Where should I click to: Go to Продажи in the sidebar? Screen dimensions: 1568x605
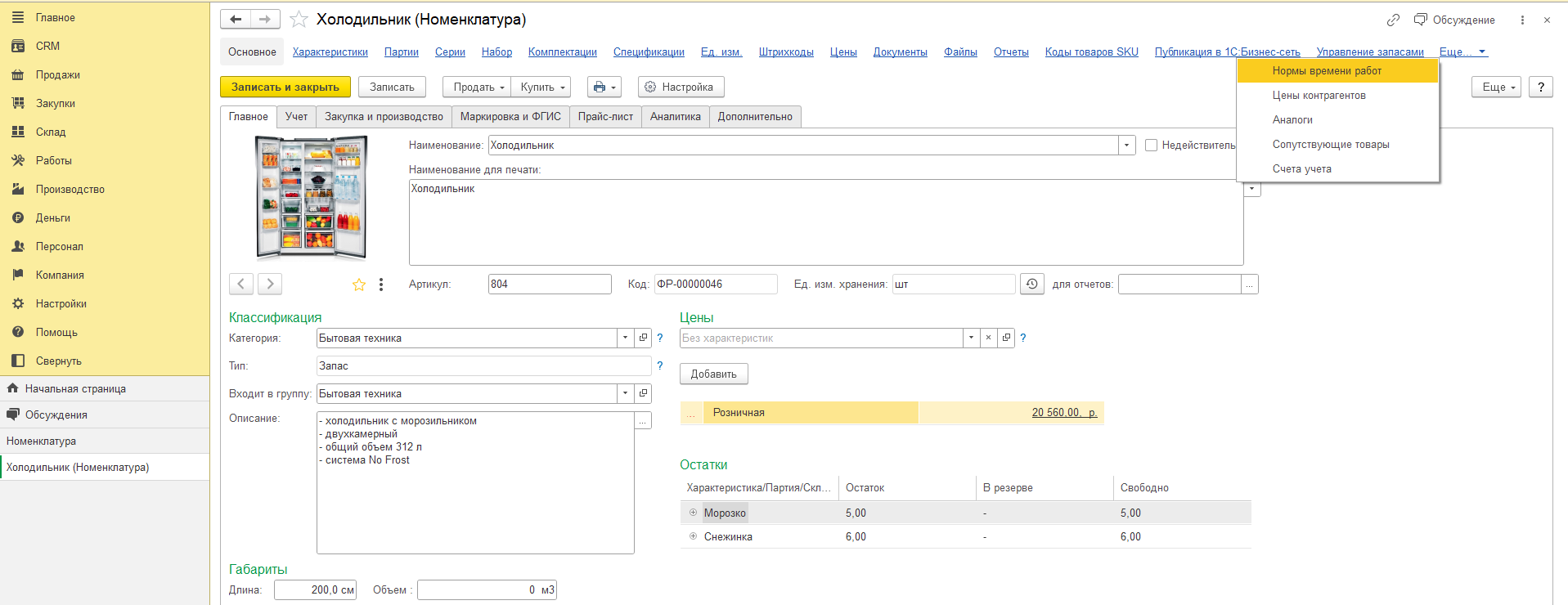57,74
